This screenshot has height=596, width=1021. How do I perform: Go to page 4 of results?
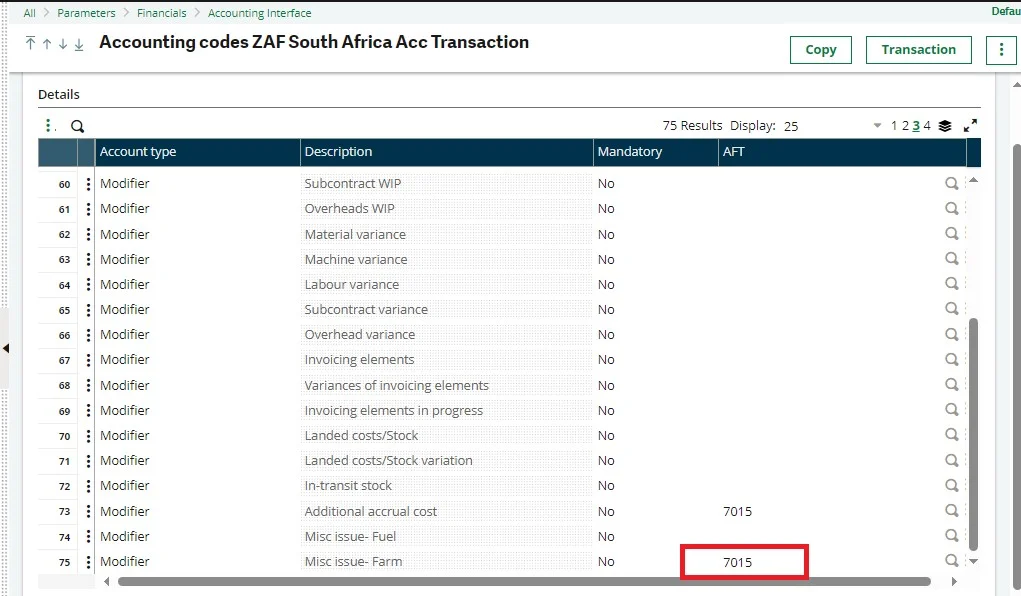point(927,126)
